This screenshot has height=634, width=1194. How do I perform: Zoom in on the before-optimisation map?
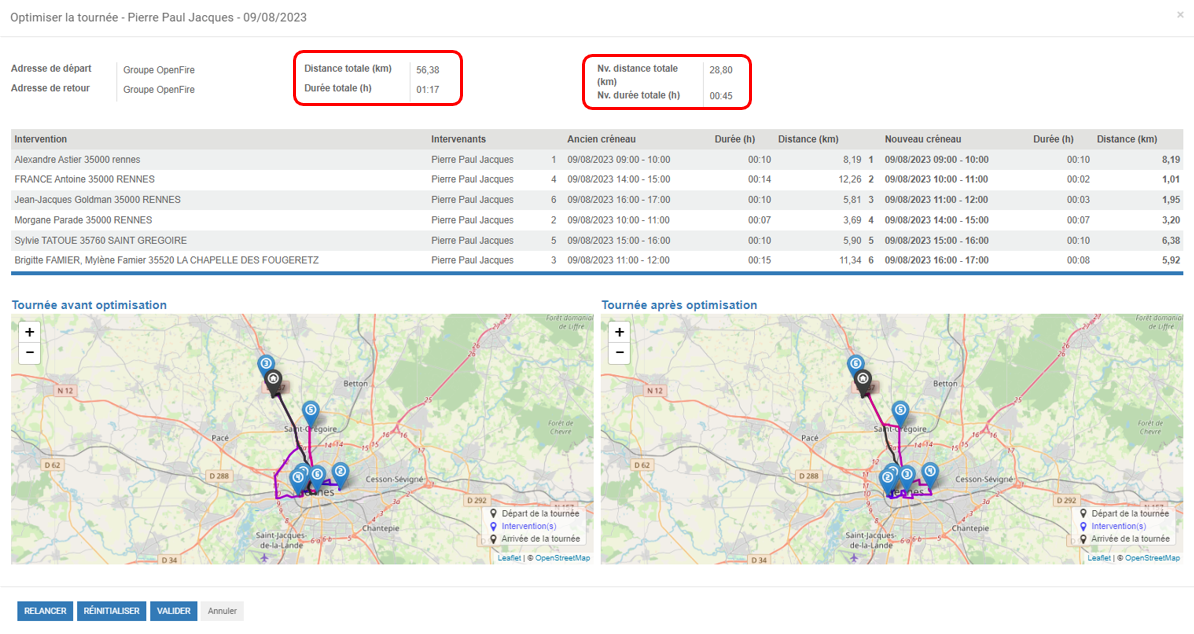29,332
